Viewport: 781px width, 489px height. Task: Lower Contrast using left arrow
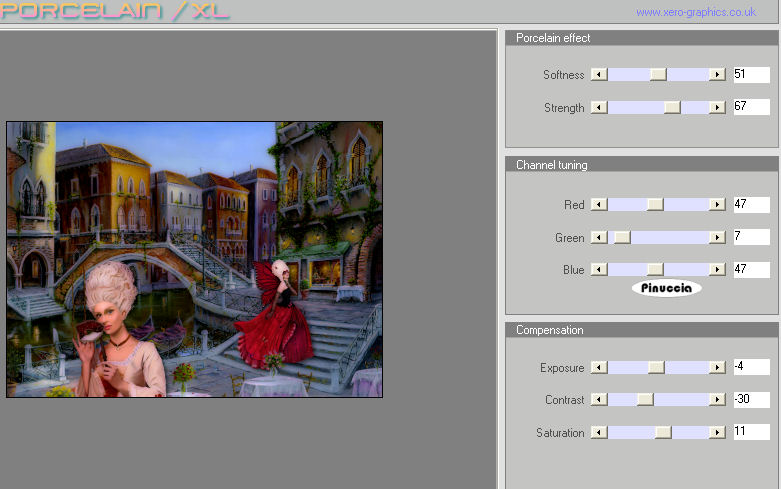tap(599, 399)
